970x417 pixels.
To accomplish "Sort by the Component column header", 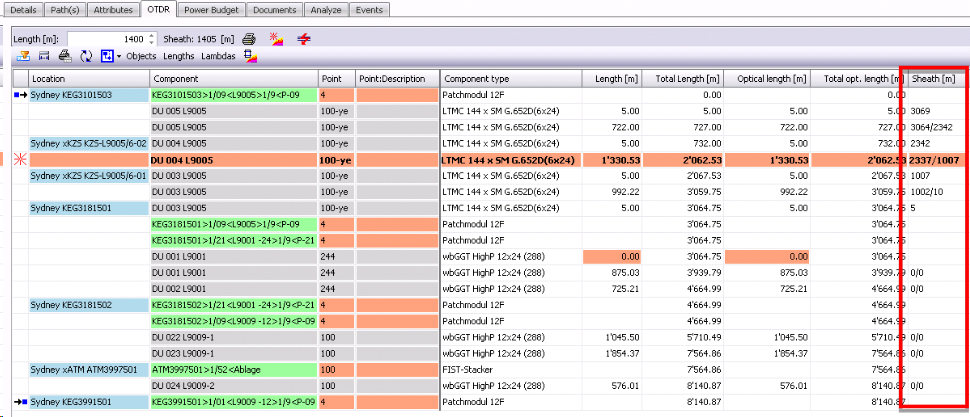I will click(x=234, y=79).
